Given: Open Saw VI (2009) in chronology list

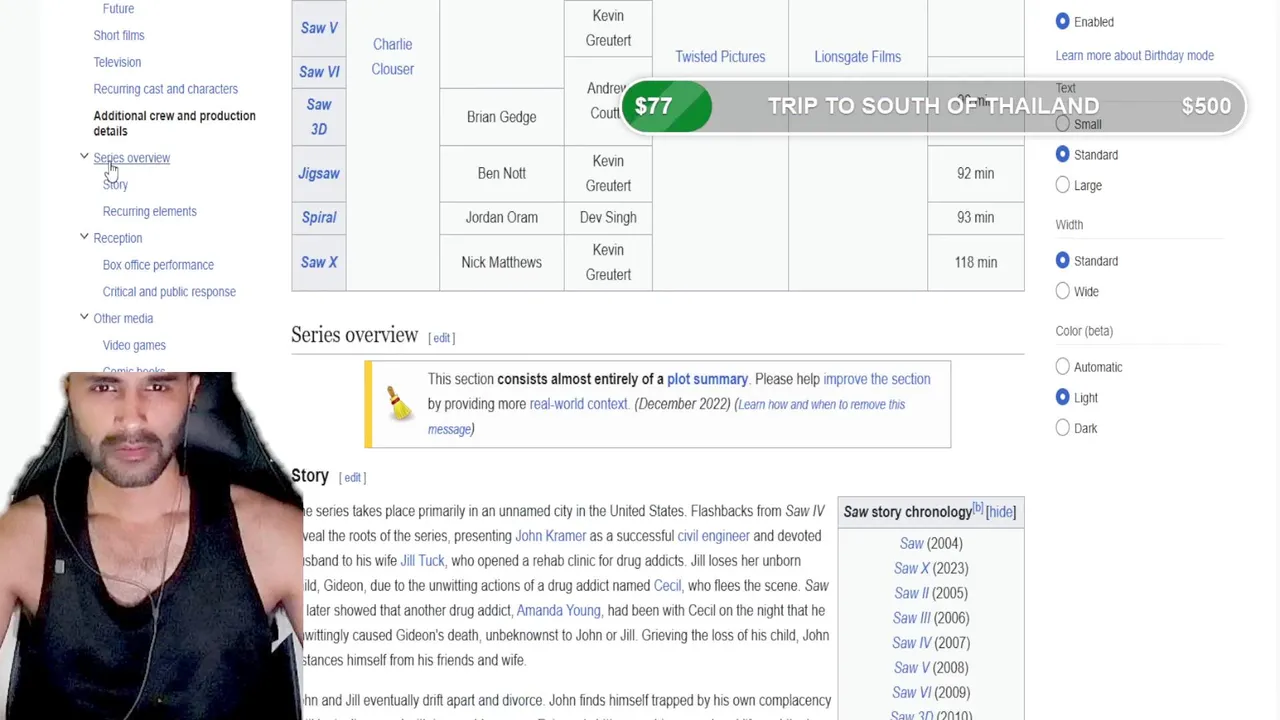Looking at the screenshot, I should 911,692.
